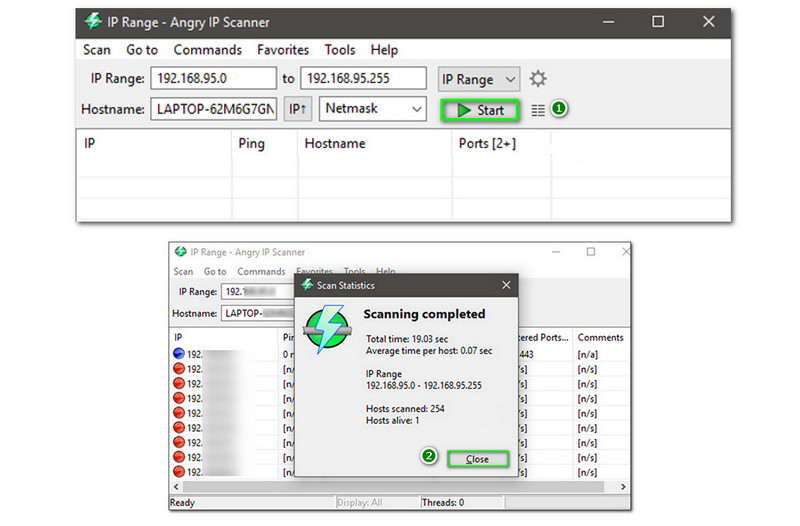Screen dimensions: 800x526
Task: Click the ending IP field 192.168.95.255
Action: click(364, 79)
